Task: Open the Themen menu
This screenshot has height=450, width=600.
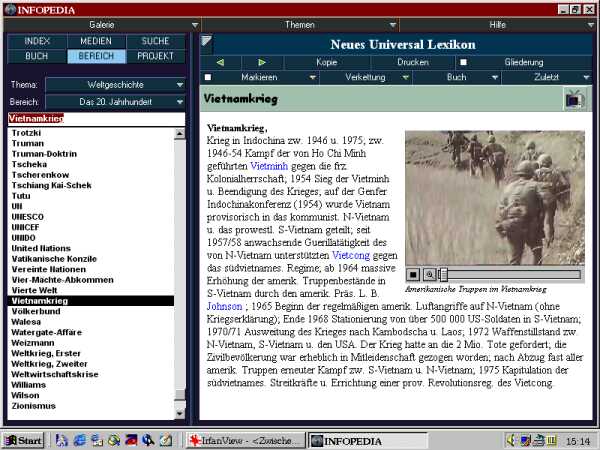Action: (x=300, y=25)
